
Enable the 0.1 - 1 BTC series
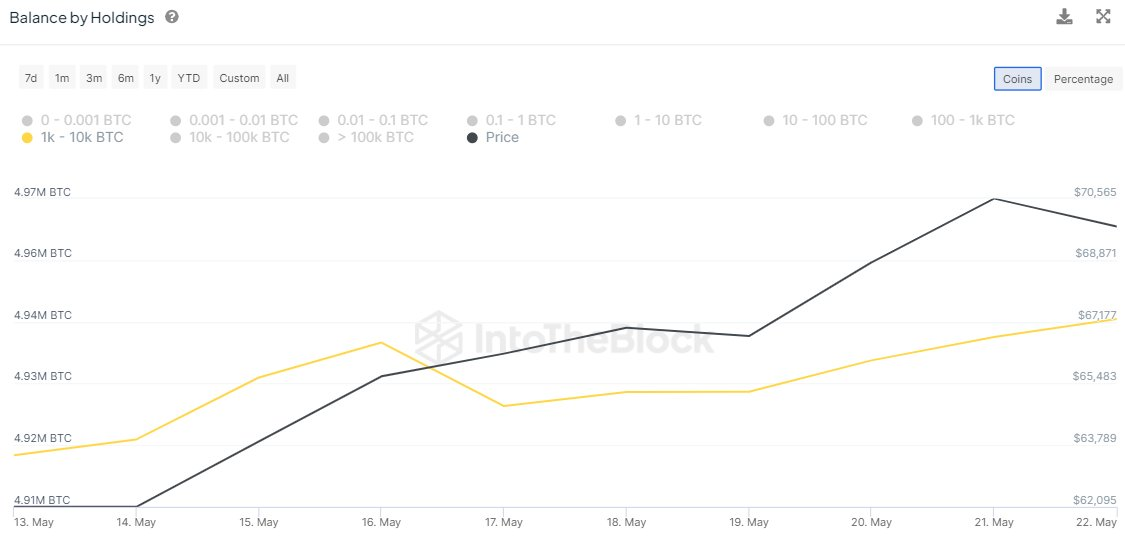click(511, 121)
